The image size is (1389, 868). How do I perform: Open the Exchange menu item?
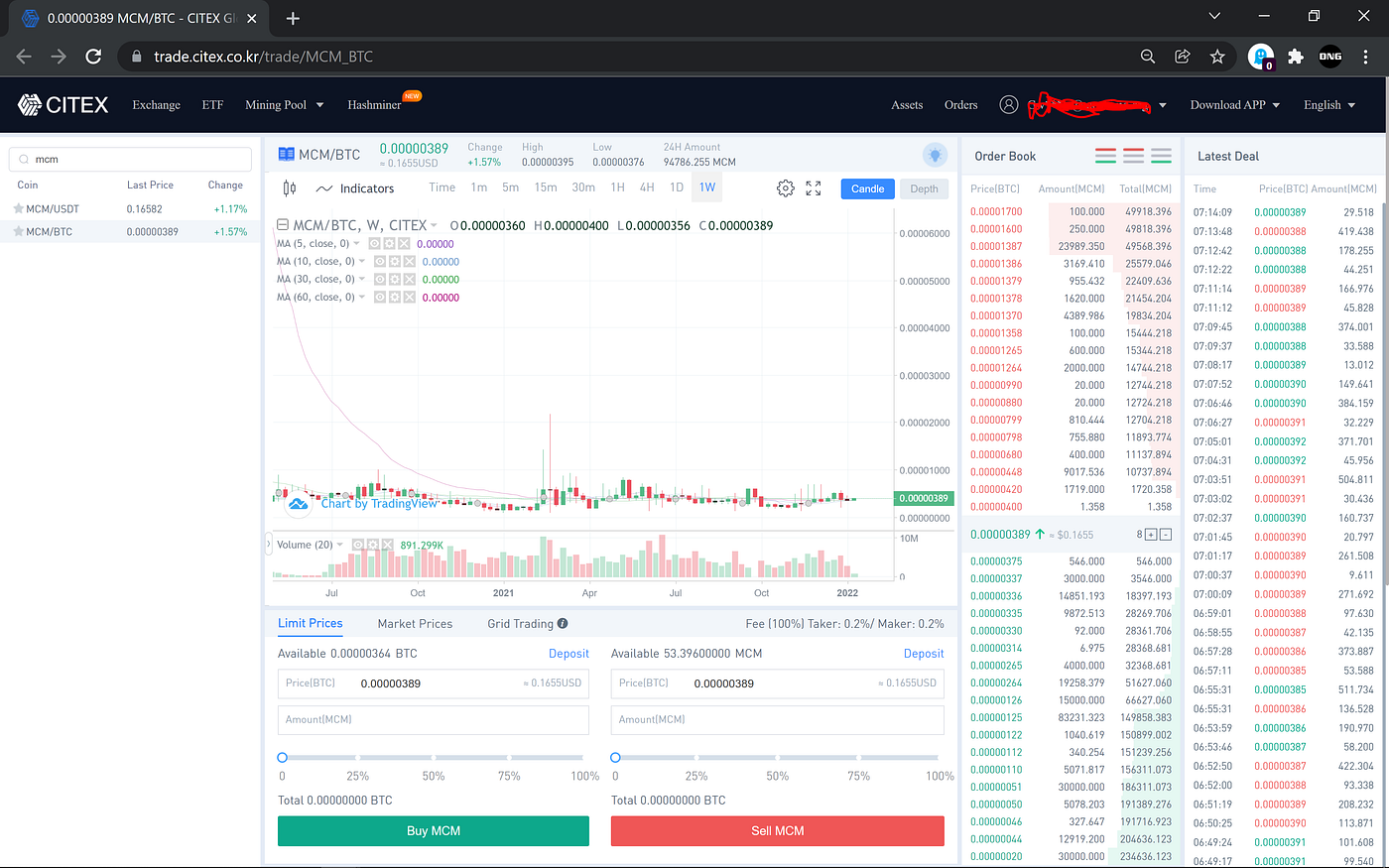[156, 105]
